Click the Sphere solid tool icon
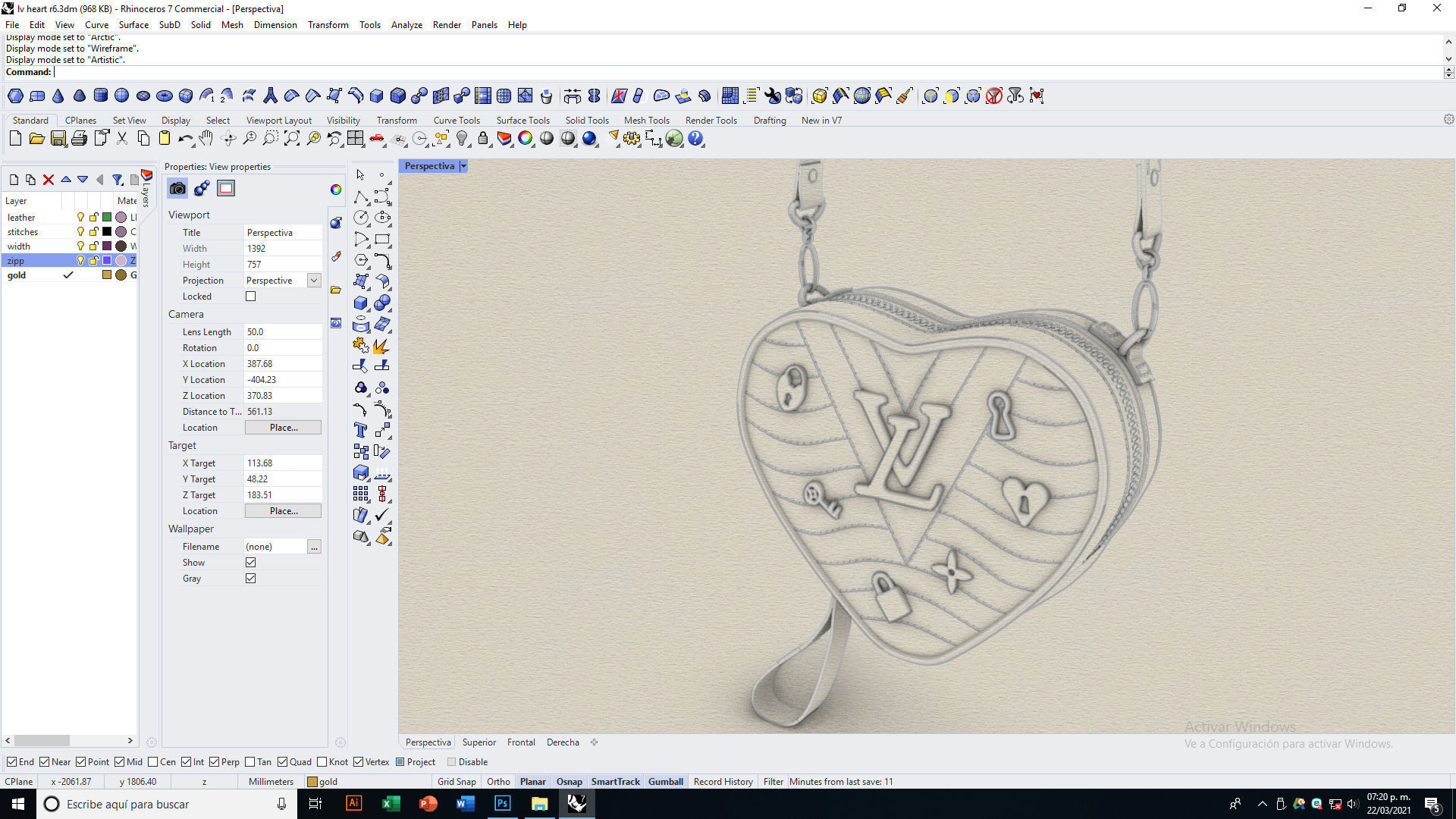The image size is (1456, 819). click(121, 96)
